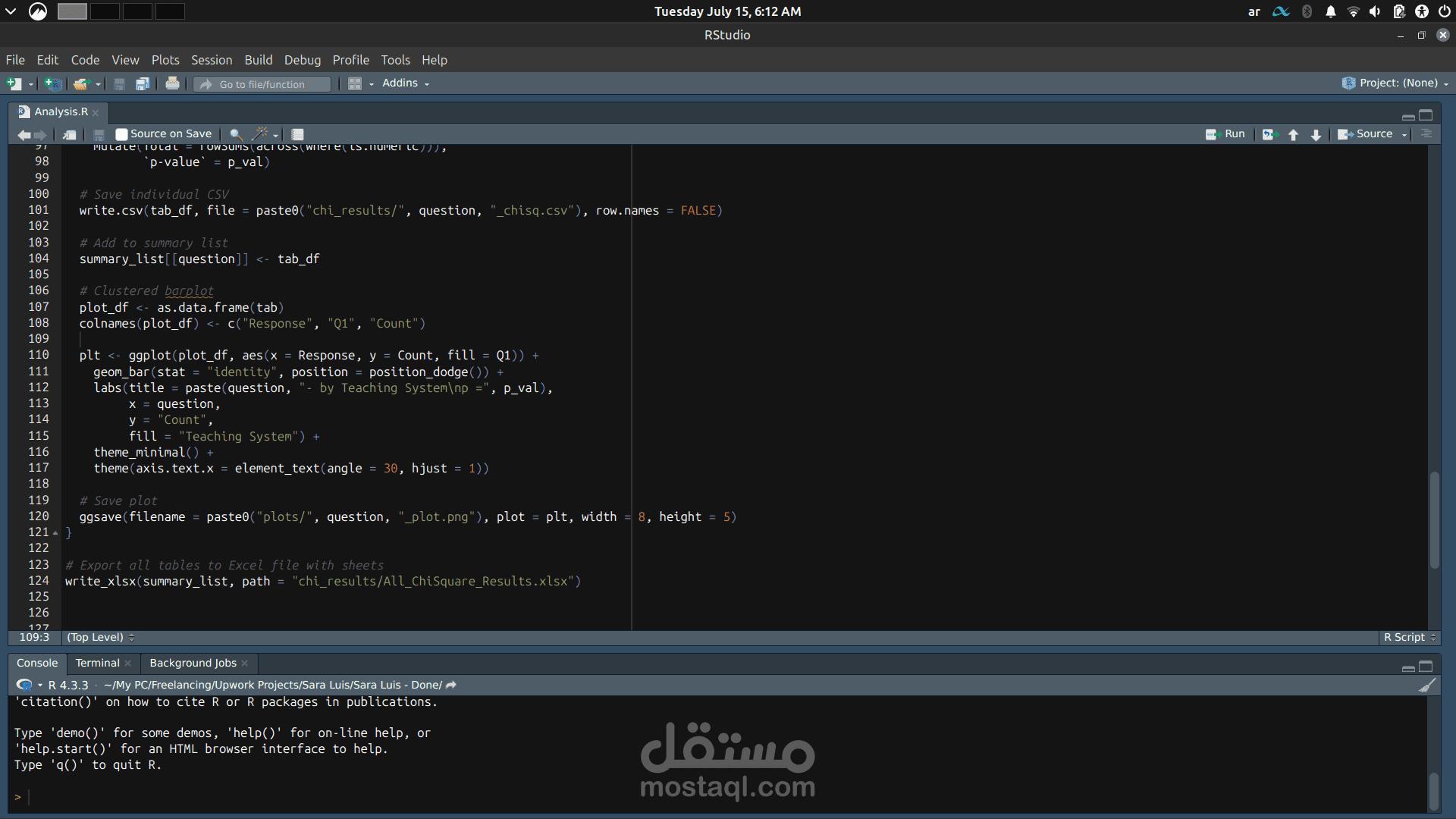Show document in new window icon
Screen dimensions: 1456x819
(69, 134)
